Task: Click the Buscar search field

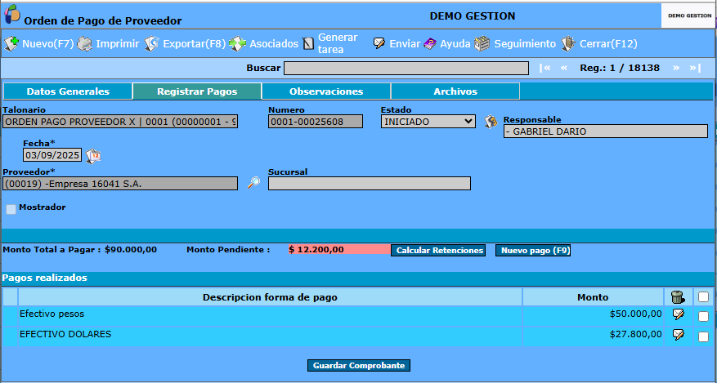Action: pos(406,68)
